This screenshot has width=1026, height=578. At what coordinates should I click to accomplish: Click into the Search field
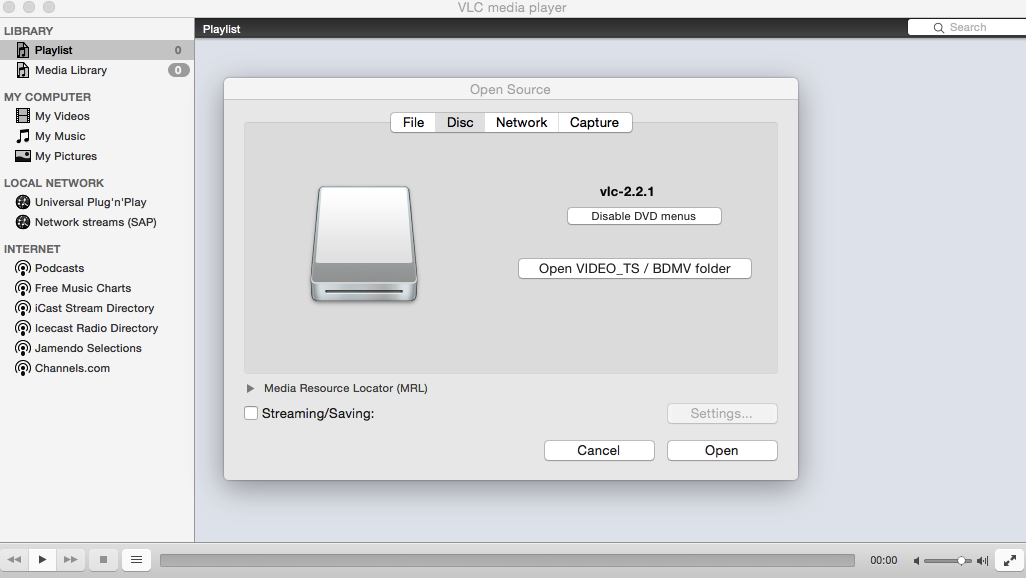coord(967,27)
